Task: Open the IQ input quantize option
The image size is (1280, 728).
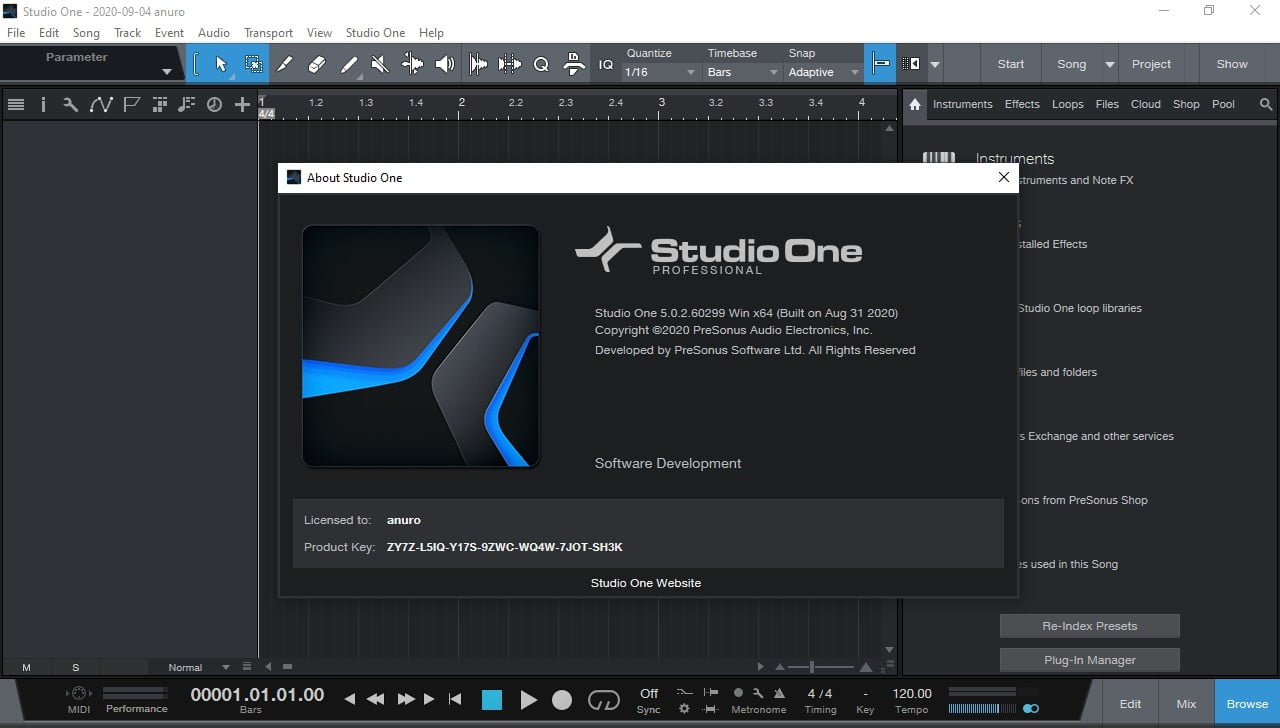Action: pyautogui.click(x=606, y=64)
